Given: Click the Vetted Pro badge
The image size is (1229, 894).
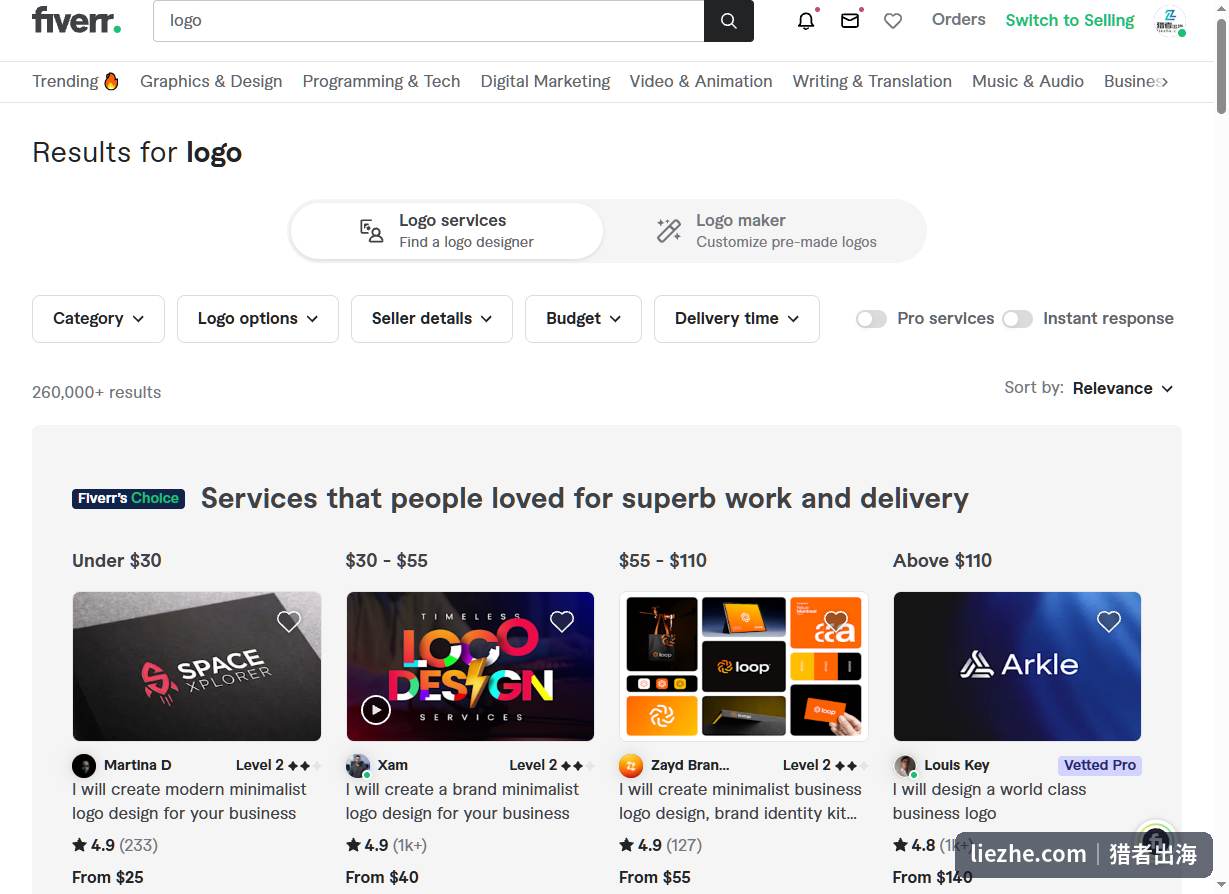Looking at the screenshot, I should 1100,765.
